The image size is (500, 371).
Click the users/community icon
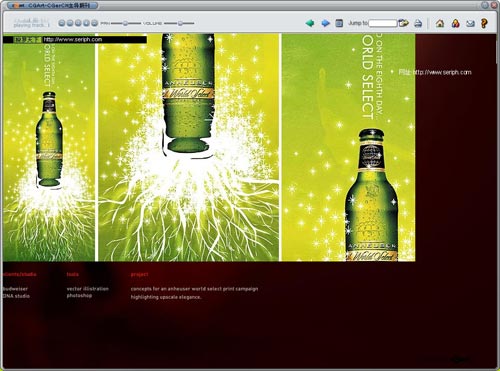click(456, 23)
